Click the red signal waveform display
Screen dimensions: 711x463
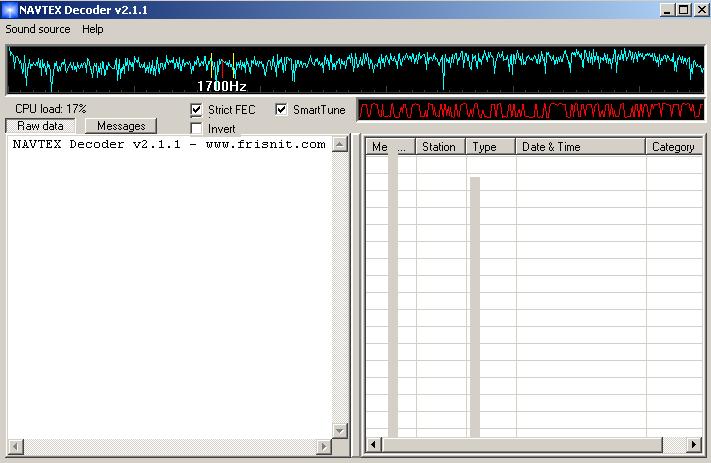[x=531, y=110]
